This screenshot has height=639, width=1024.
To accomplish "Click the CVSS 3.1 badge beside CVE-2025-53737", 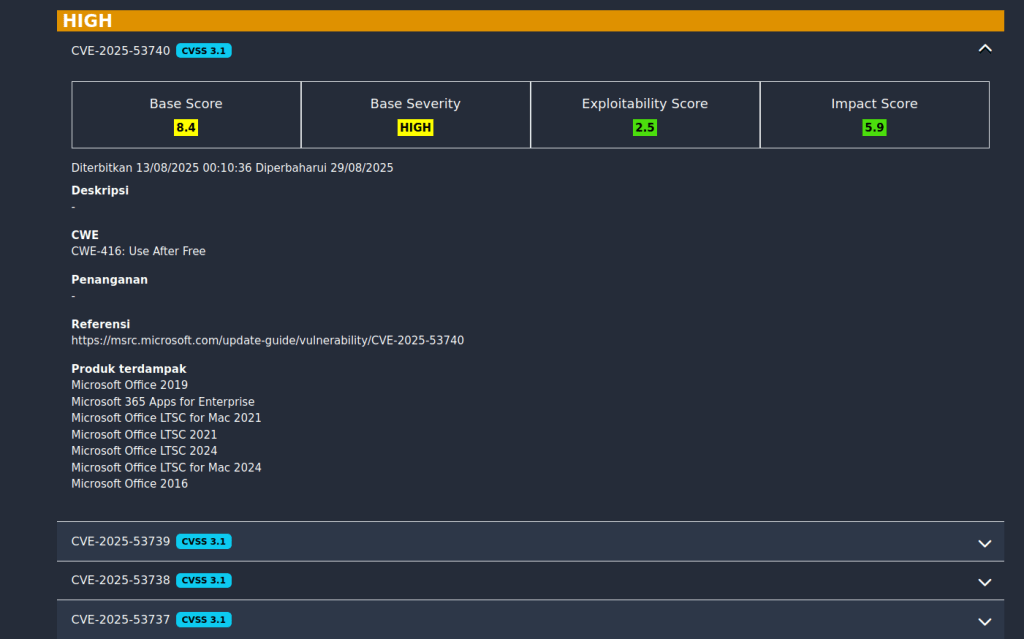I will click(x=204, y=619).
